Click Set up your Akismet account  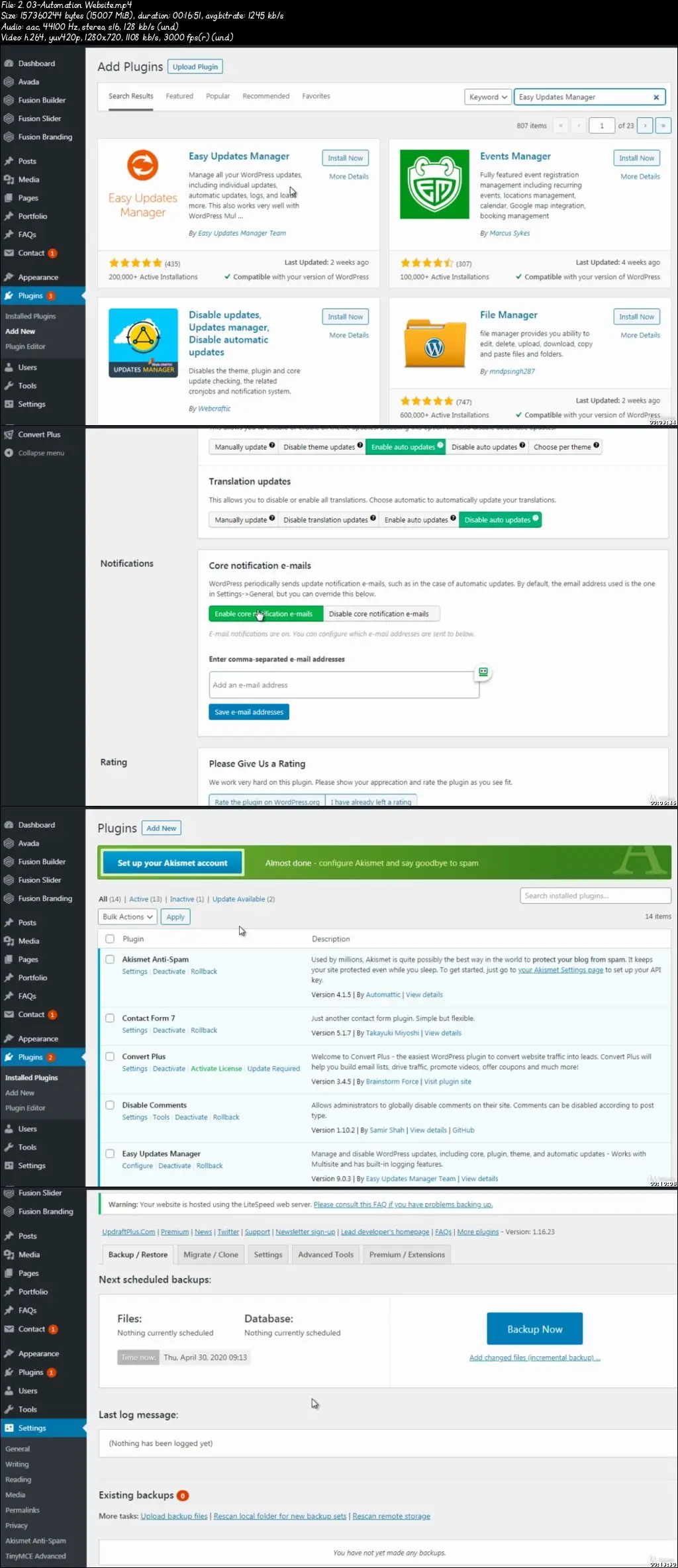click(x=172, y=863)
